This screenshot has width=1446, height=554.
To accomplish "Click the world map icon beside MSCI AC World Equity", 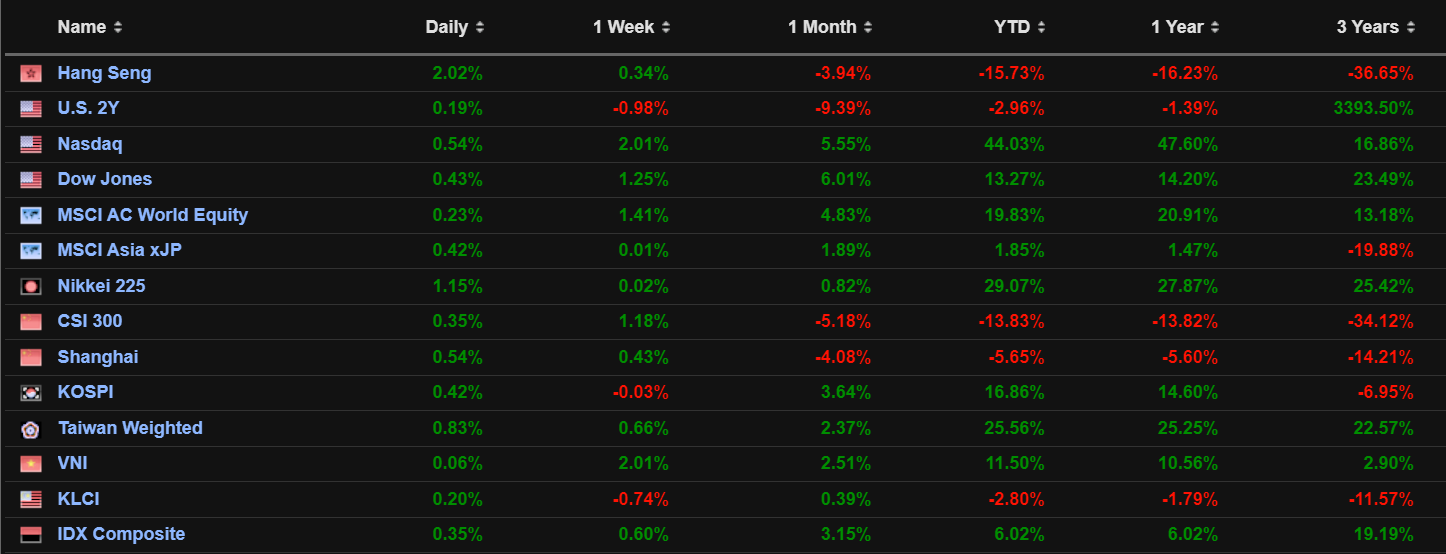I will coord(31,216).
